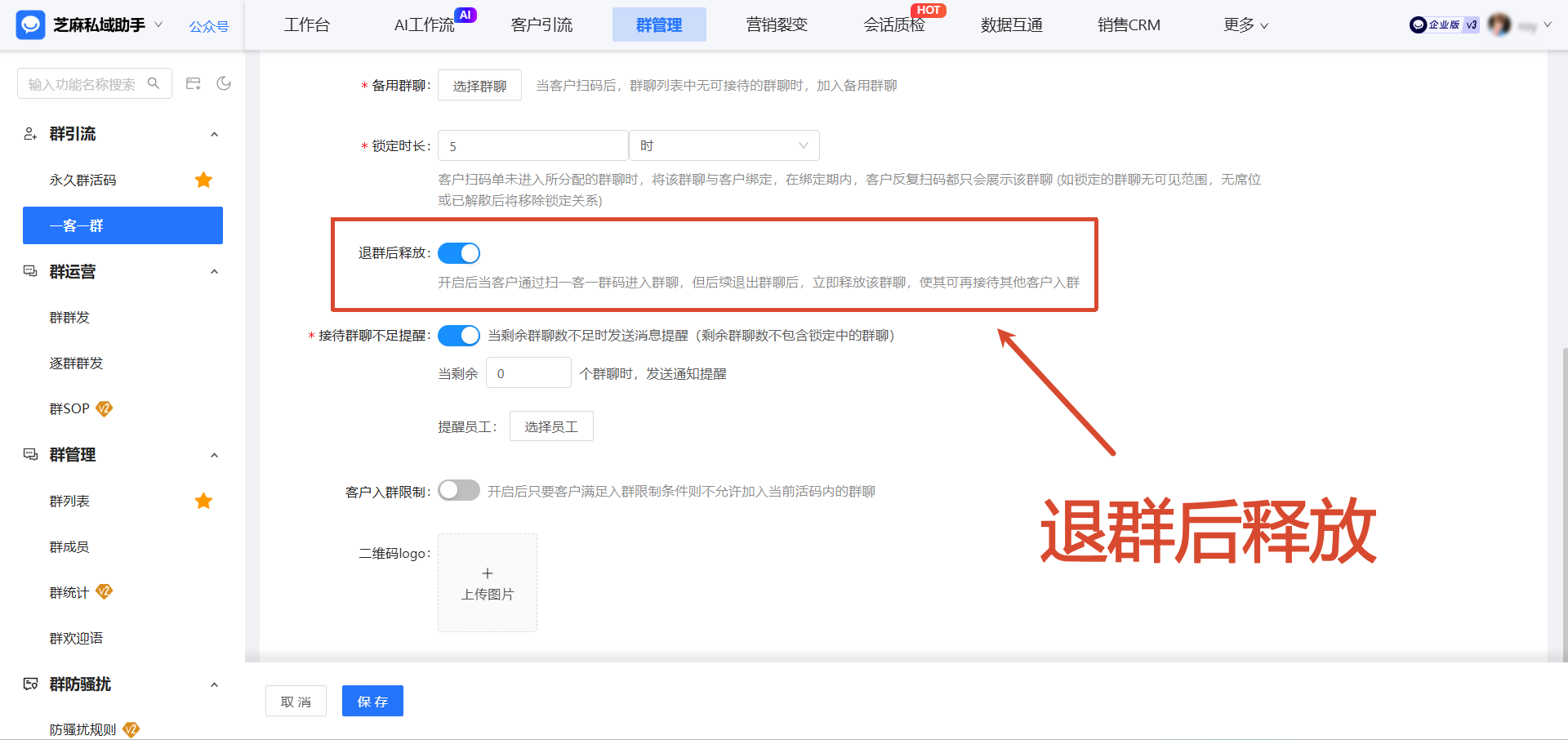Turn off the 接待群聊不足提醒 switch
Screen dimensions: 1568x740
pos(459,335)
